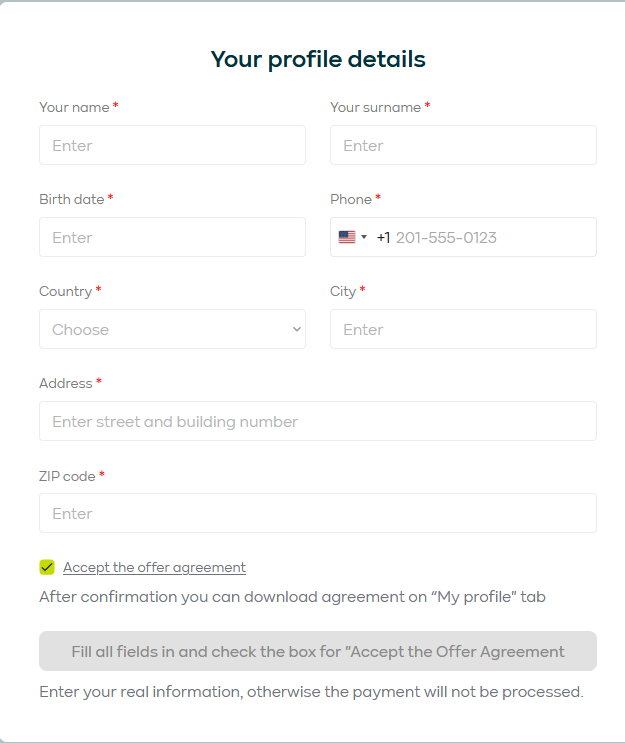Uncheck the offer agreement checkbox
Viewport: 625px width, 743px height.
[x=47, y=567]
